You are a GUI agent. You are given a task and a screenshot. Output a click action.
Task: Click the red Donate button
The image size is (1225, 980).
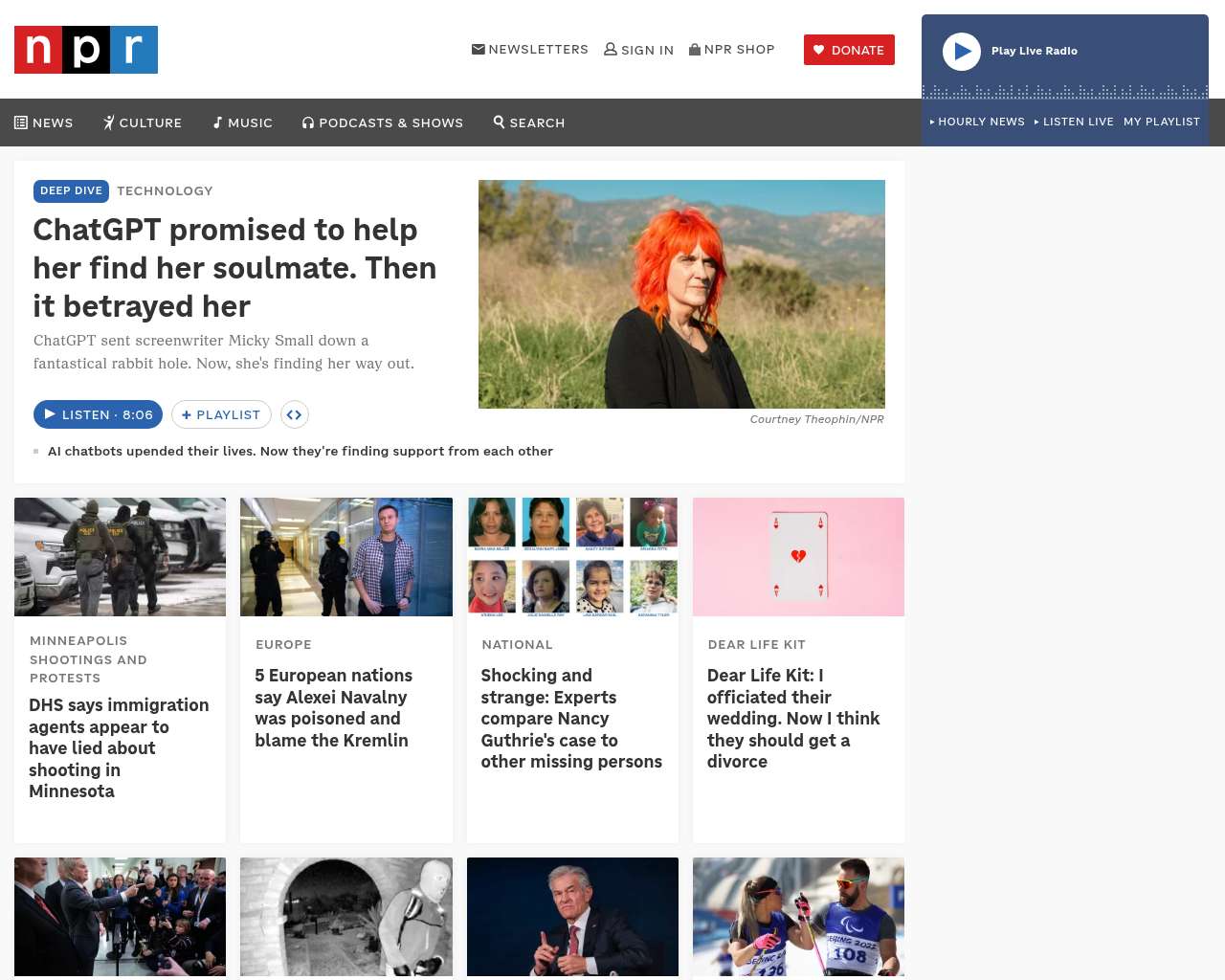[849, 50]
